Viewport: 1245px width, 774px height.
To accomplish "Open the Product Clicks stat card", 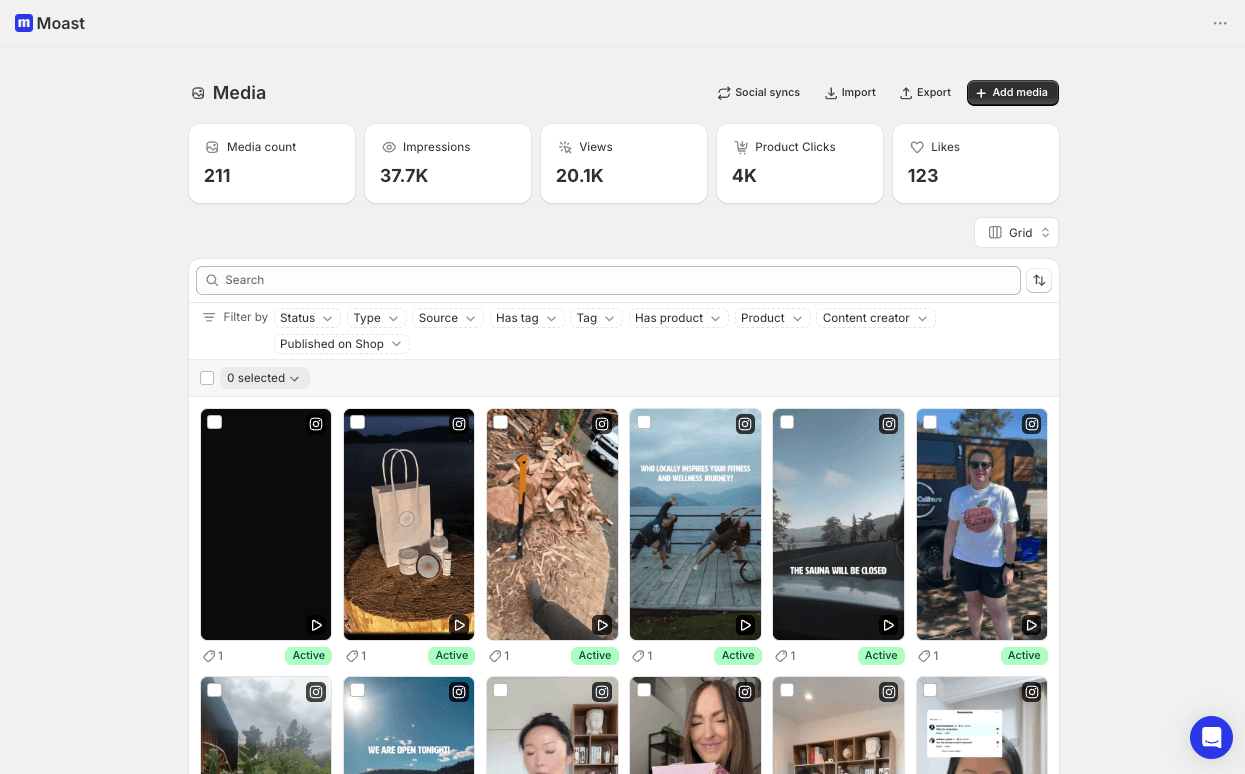I will point(800,163).
